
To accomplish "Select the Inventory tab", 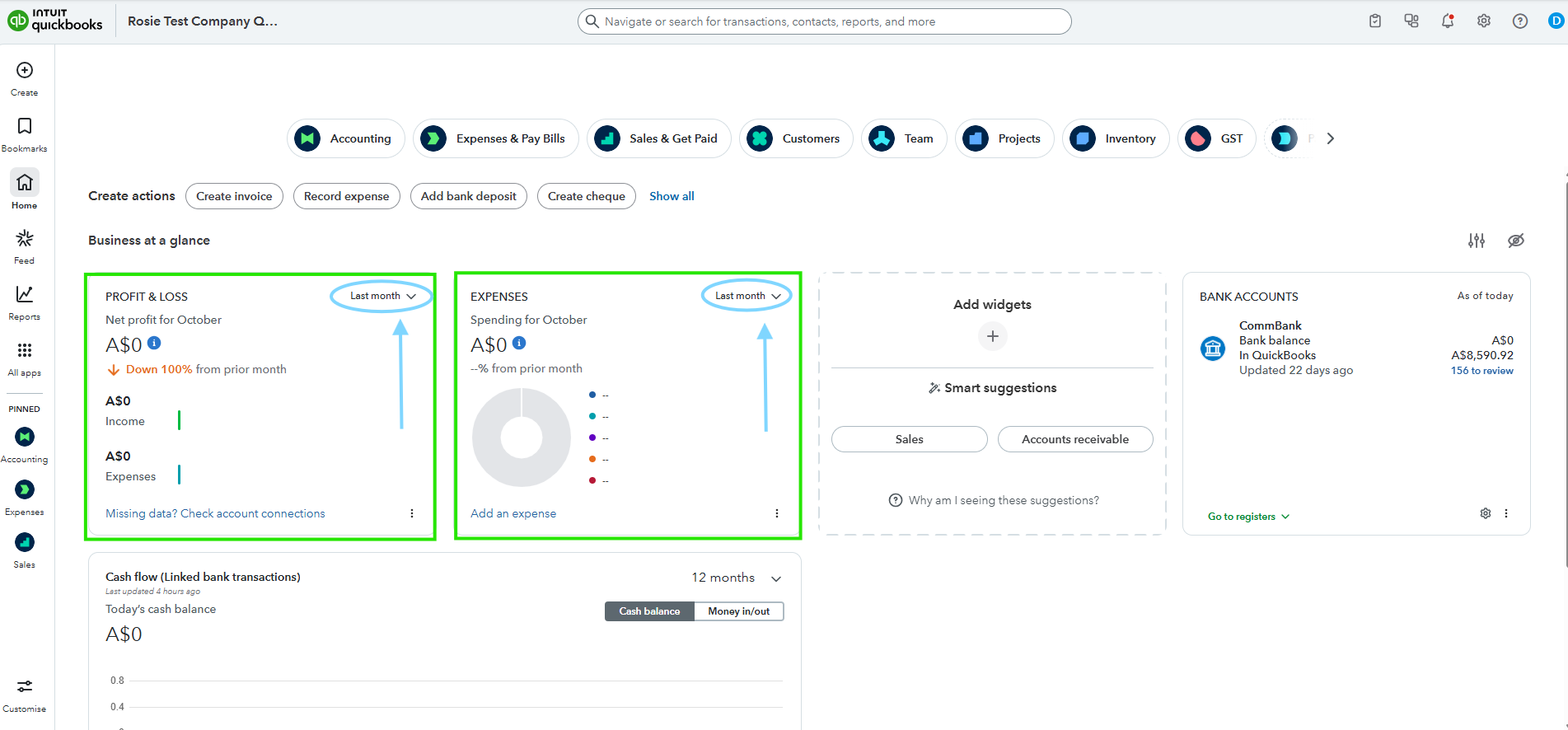I will coord(1116,138).
